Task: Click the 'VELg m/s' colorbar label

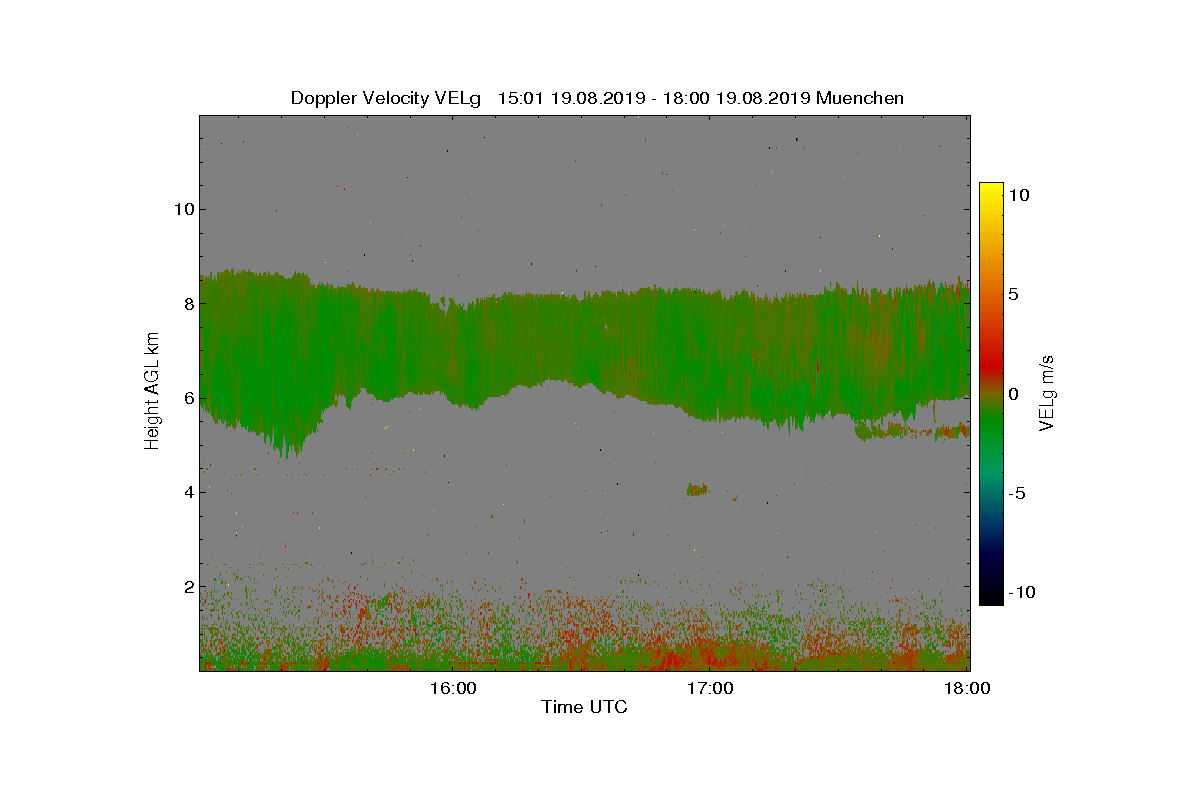Action: (1046, 392)
